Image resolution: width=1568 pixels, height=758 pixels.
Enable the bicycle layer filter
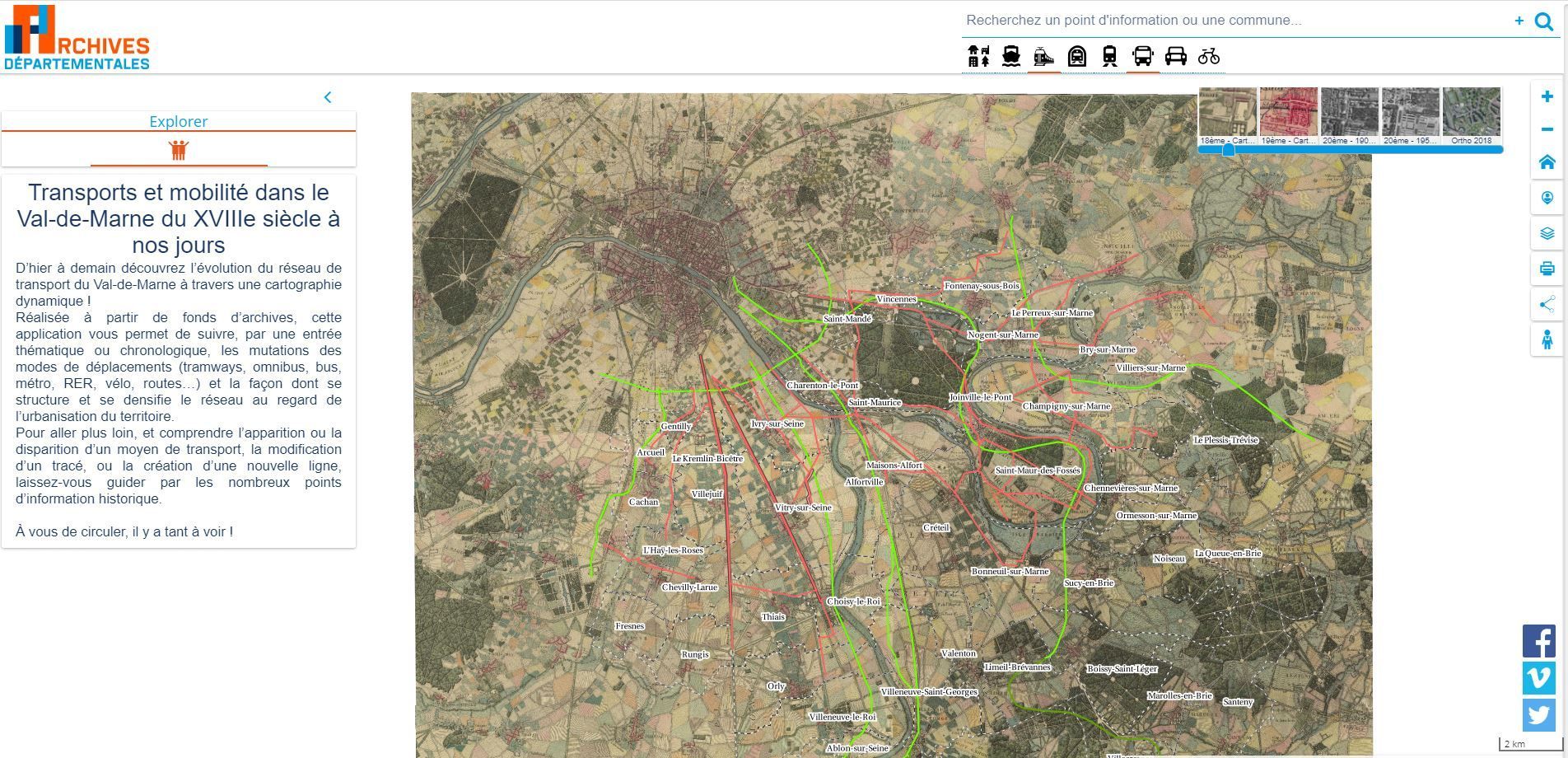tap(1208, 56)
